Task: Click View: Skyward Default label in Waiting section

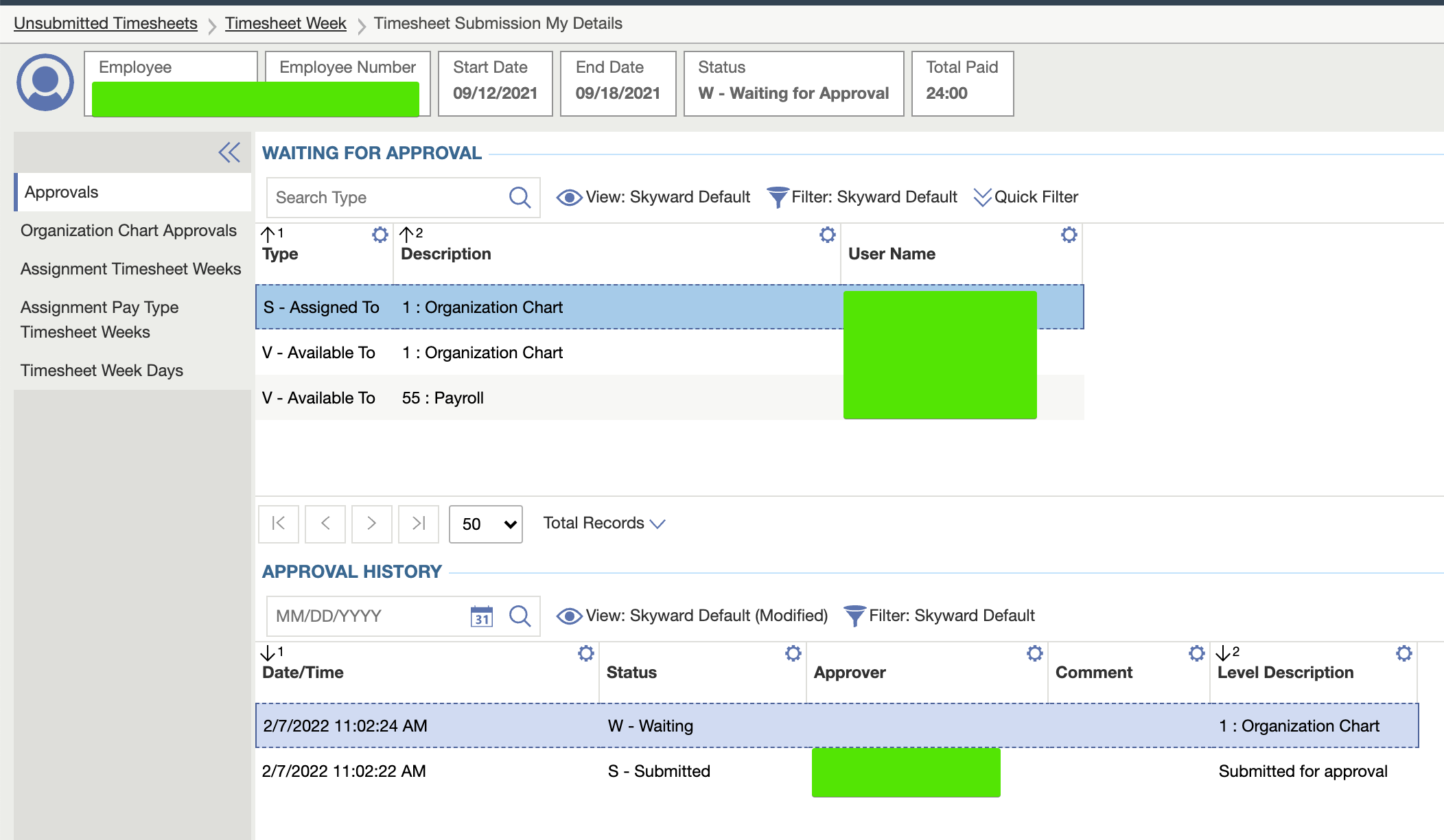Action: point(668,198)
